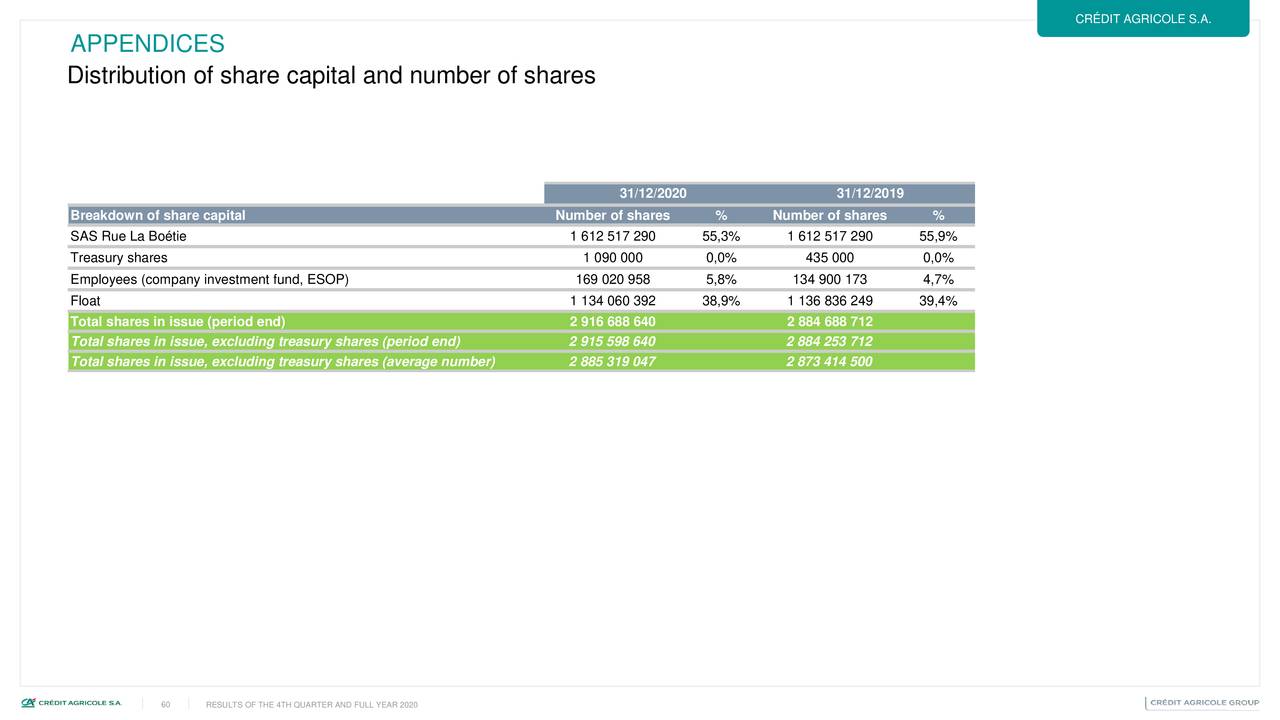Viewport: 1280px width, 720px height.
Task: Select the APPENDICES section heading
Action: tap(148, 44)
